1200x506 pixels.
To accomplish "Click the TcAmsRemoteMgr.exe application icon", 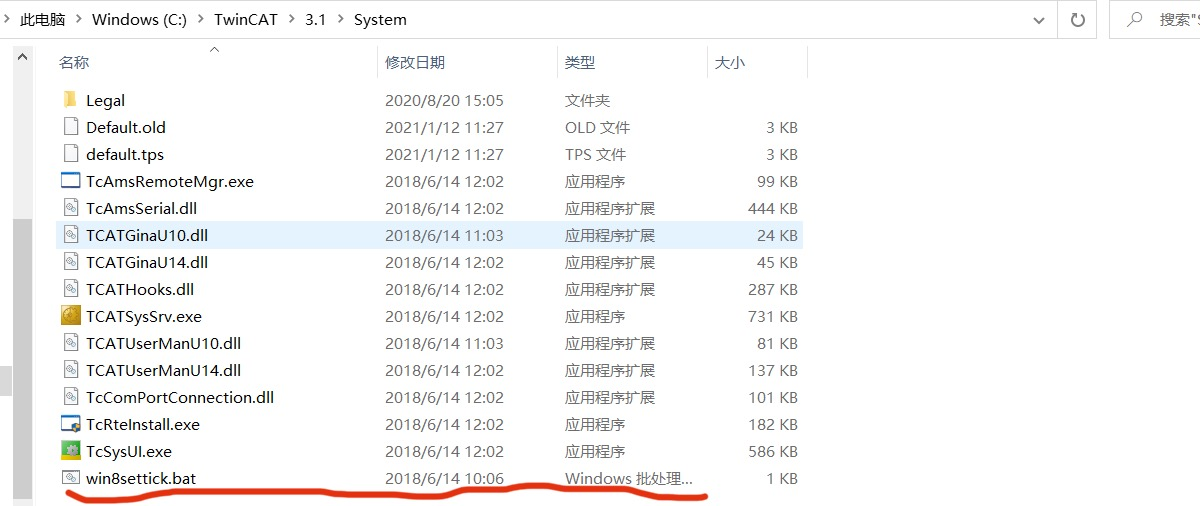I will click(x=70, y=181).
